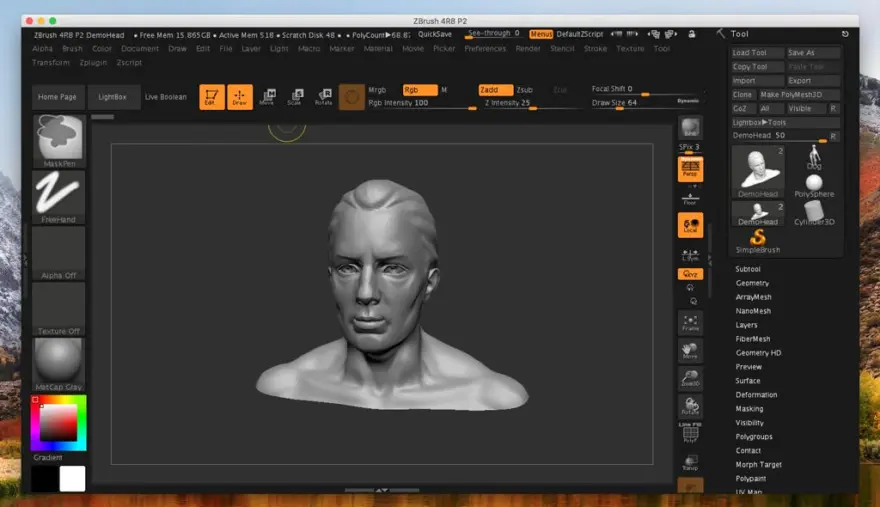Select the Dog tool thumbnail
This screenshot has height=507, width=880.
click(814, 158)
